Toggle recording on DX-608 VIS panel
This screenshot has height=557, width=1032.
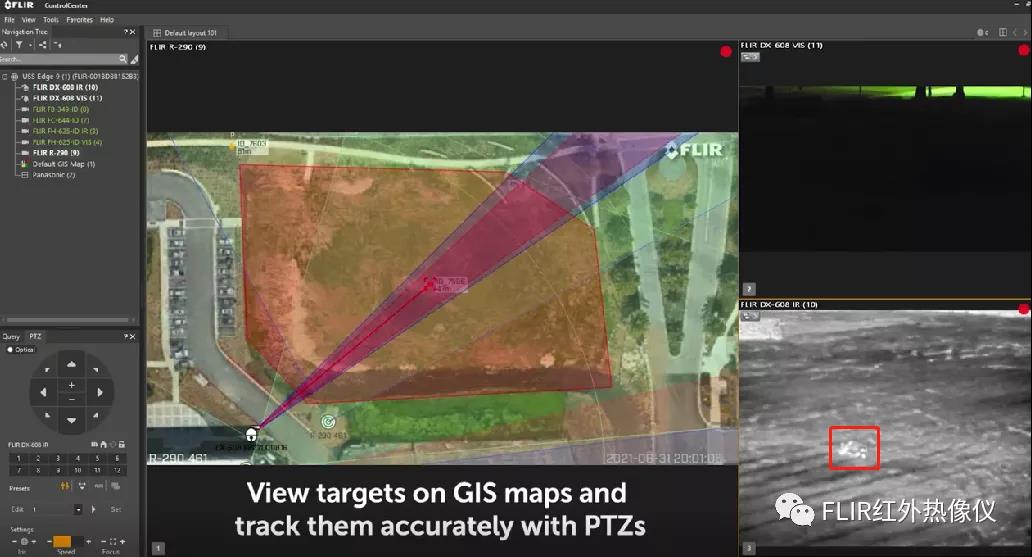(x=1022, y=51)
